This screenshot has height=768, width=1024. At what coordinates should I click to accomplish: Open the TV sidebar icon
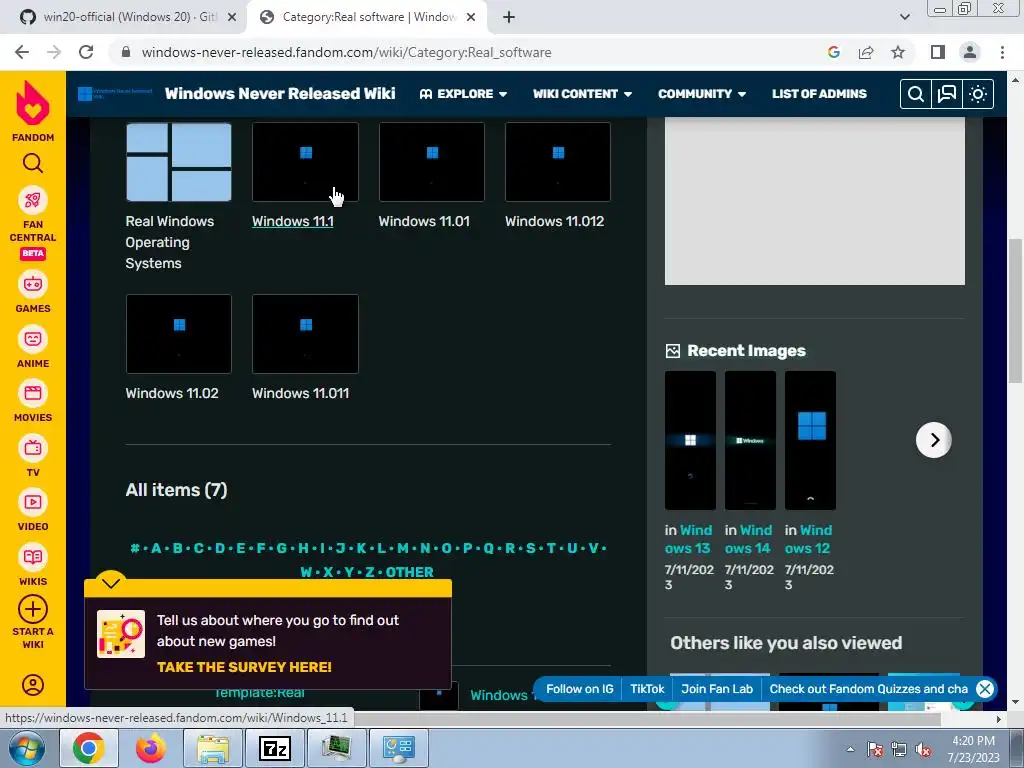click(33, 448)
